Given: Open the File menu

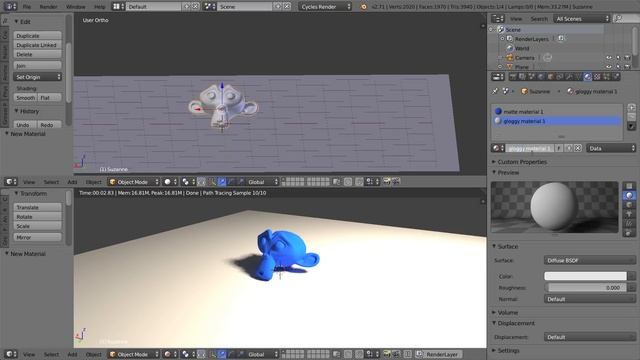Looking at the screenshot, I should click(x=27, y=7).
